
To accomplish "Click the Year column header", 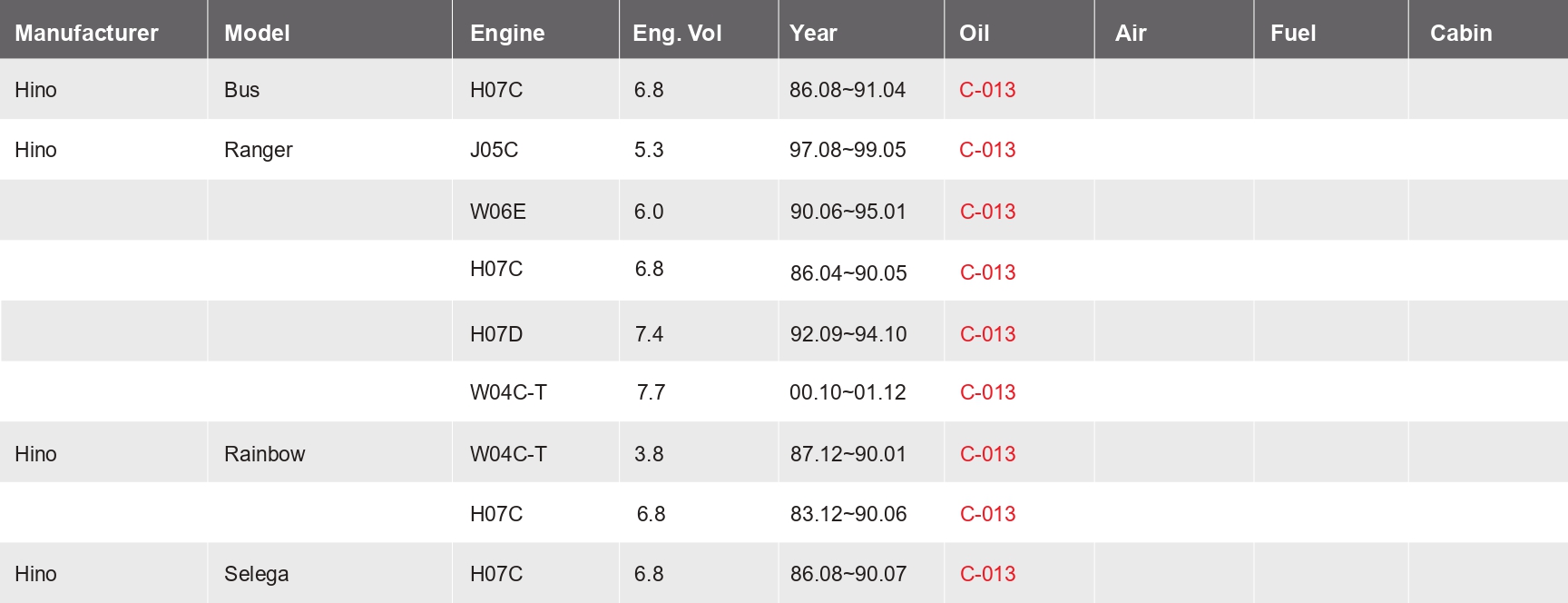I will [813, 34].
